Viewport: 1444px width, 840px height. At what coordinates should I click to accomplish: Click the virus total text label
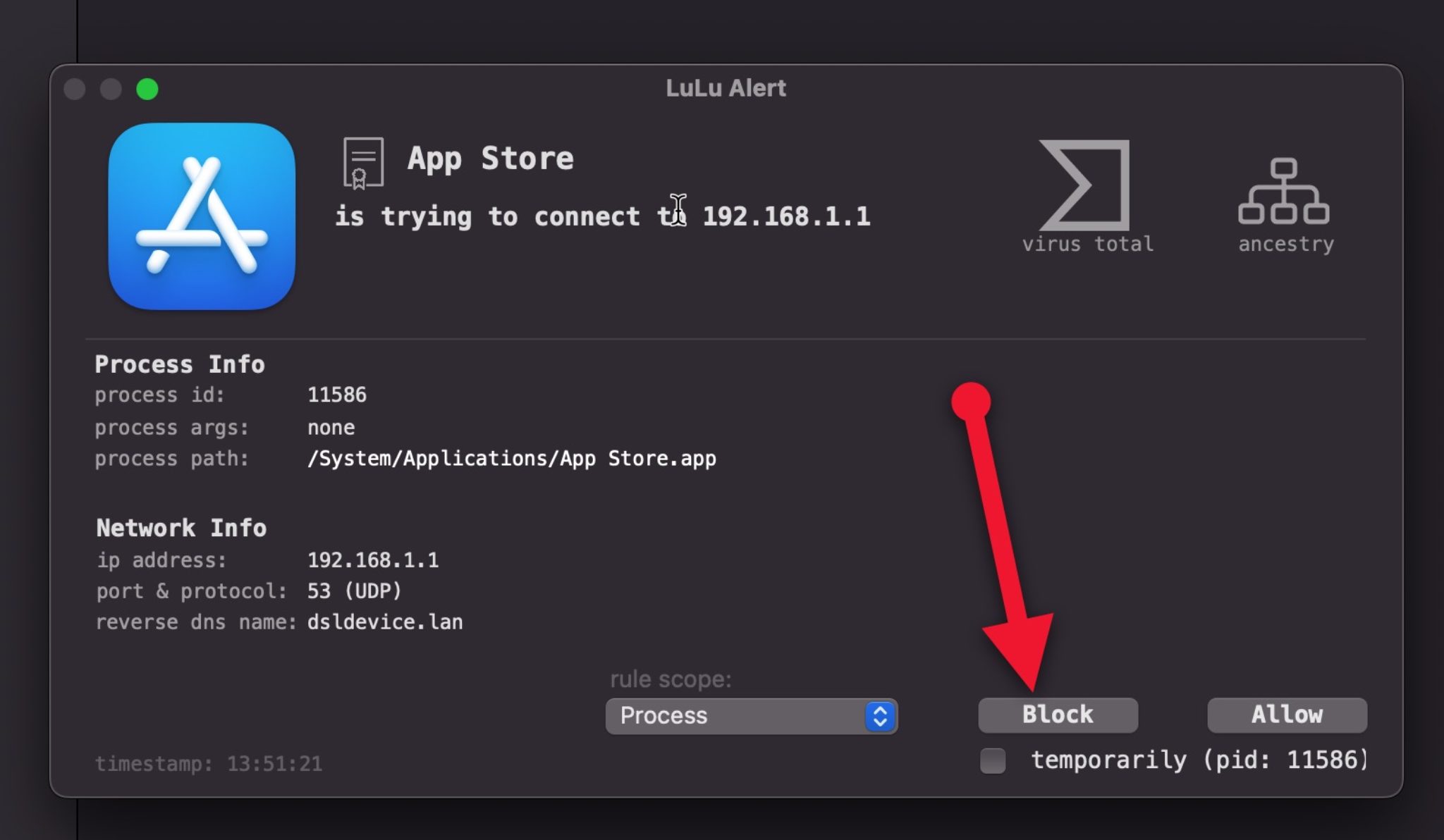[1087, 244]
